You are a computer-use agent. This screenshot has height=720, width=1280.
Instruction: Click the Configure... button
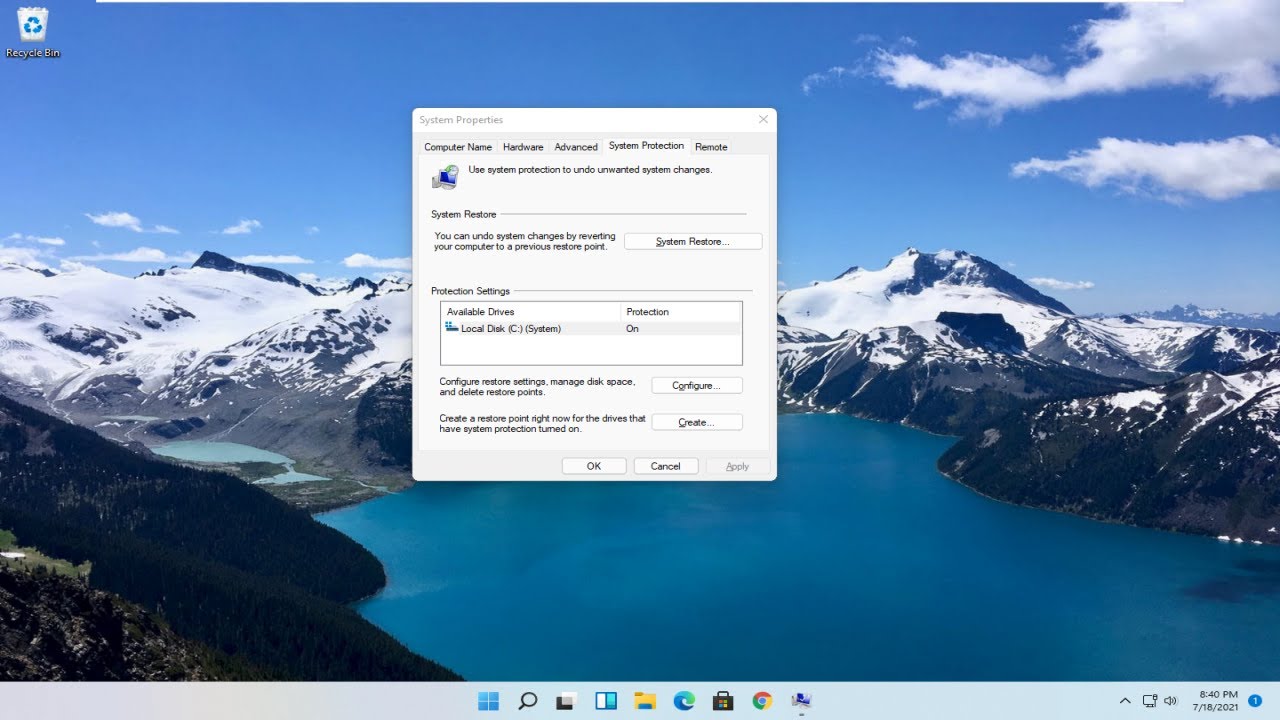[697, 385]
